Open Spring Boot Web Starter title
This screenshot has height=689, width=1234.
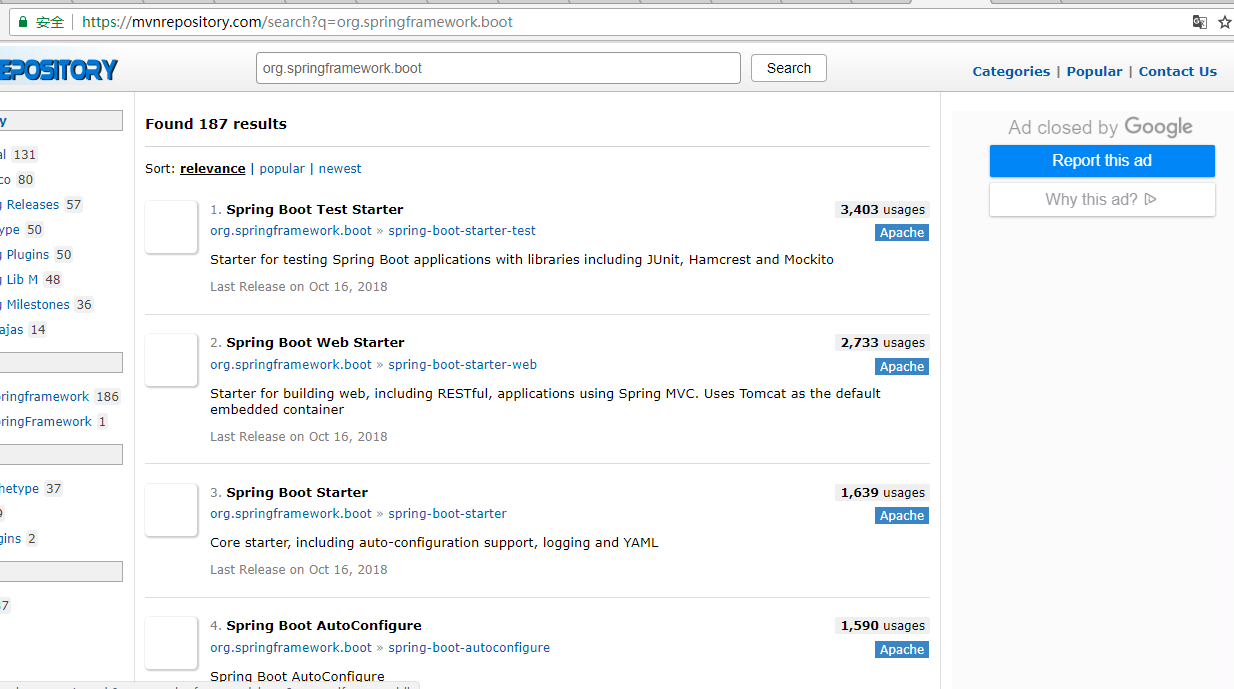click(x=315, y=343)
